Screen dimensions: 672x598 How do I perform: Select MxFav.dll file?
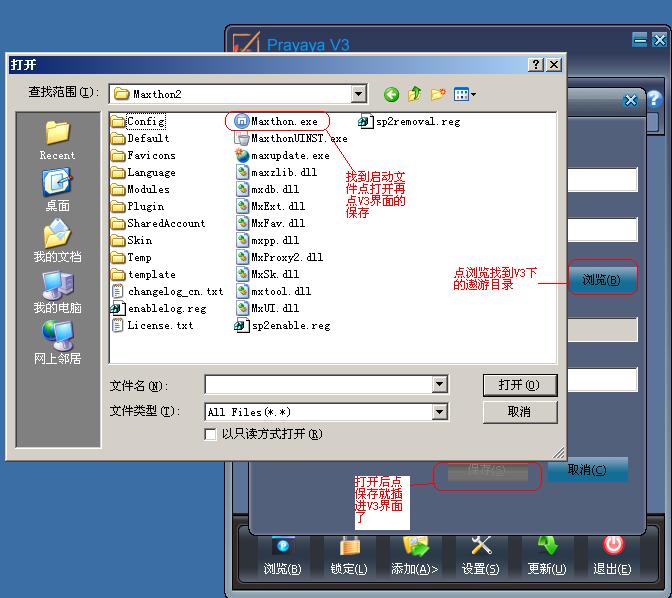270,223
